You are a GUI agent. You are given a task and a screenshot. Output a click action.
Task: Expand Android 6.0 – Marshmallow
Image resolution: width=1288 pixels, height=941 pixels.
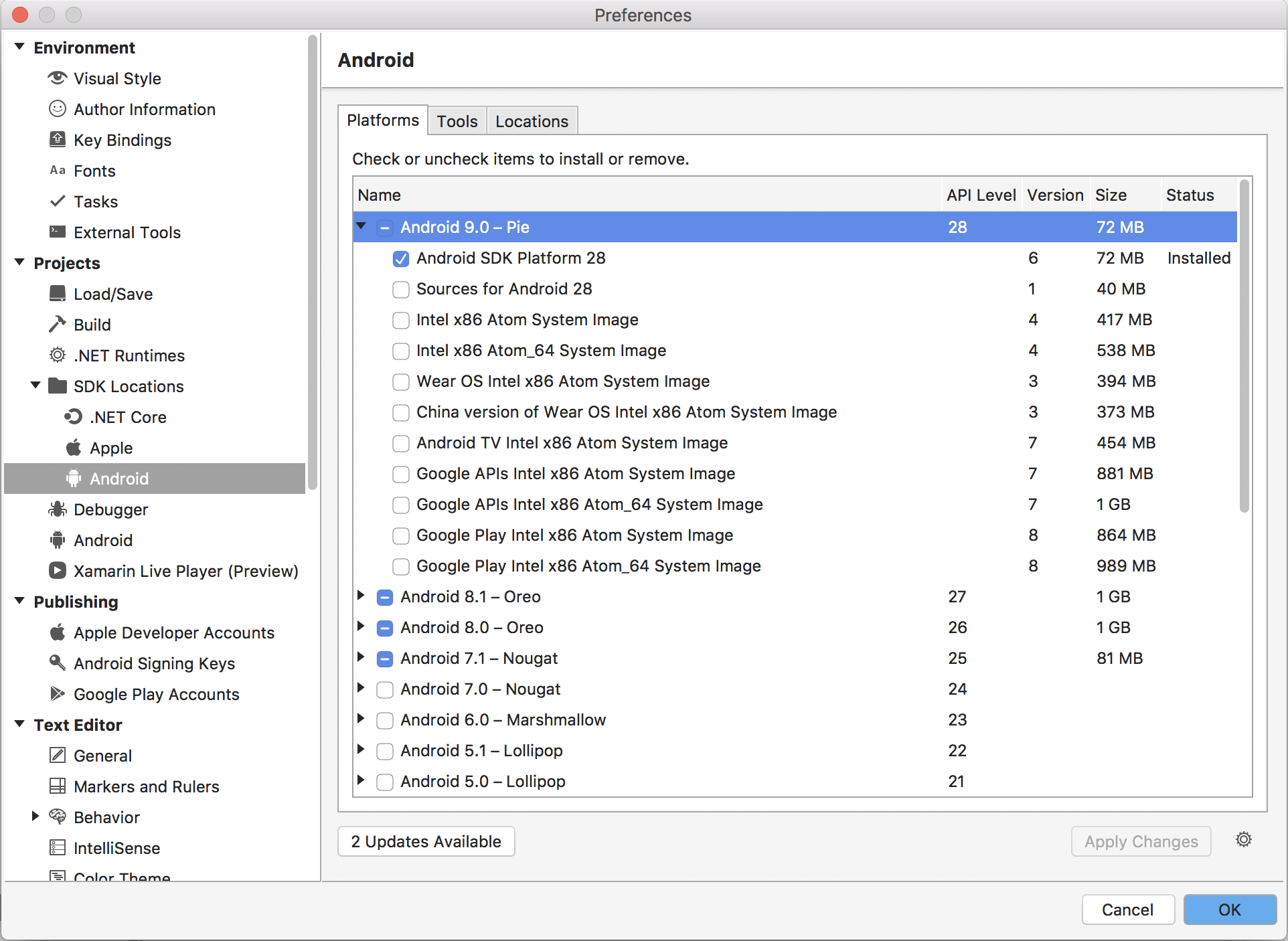pyautogui.click(x=361, y=719)
